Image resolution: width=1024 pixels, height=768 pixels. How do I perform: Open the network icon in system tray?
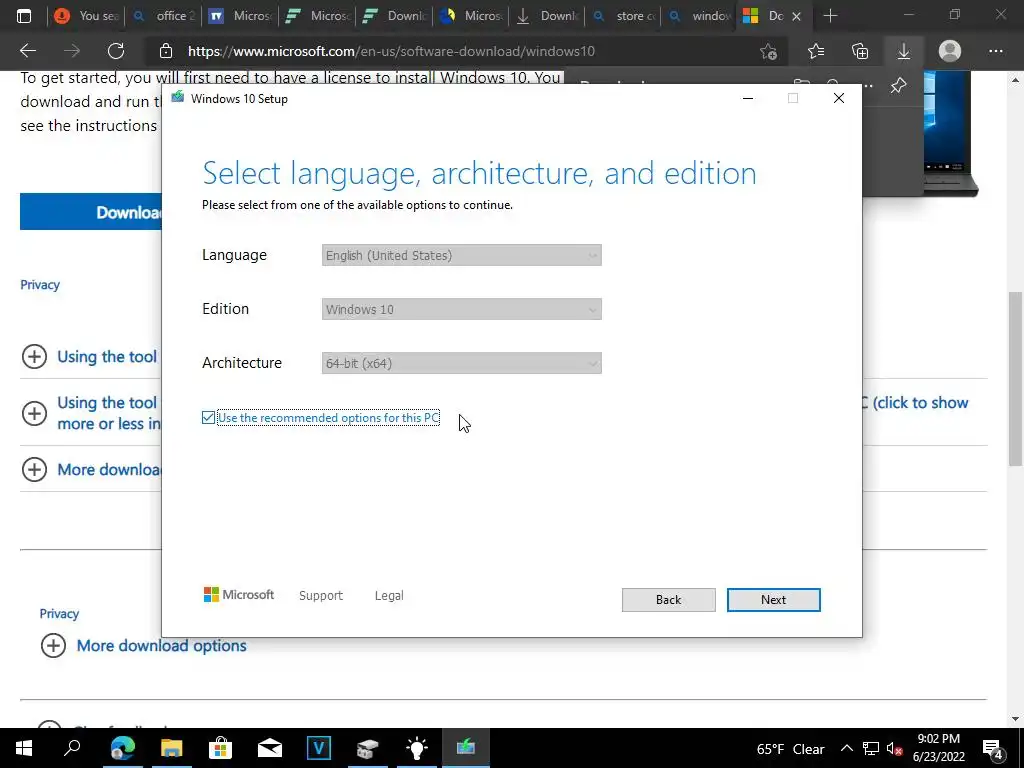pos(871,748)
